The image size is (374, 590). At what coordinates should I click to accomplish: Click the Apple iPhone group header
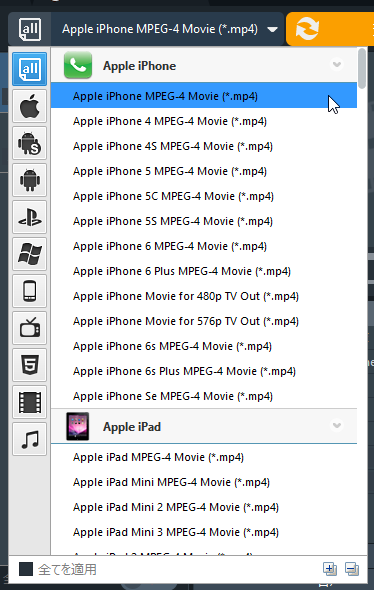[204, 65]
